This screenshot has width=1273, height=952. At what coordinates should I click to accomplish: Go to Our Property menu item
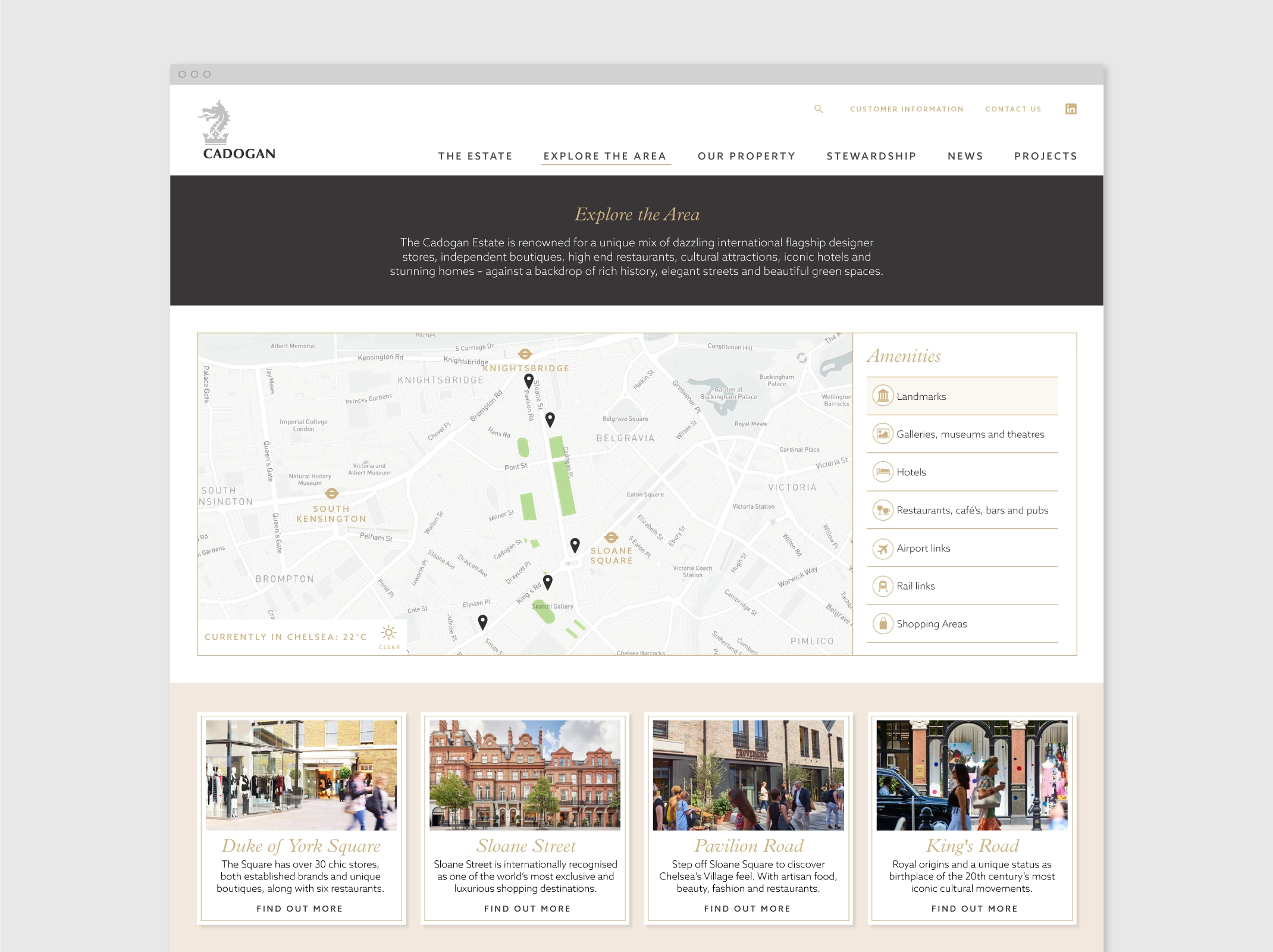point(746,156)
